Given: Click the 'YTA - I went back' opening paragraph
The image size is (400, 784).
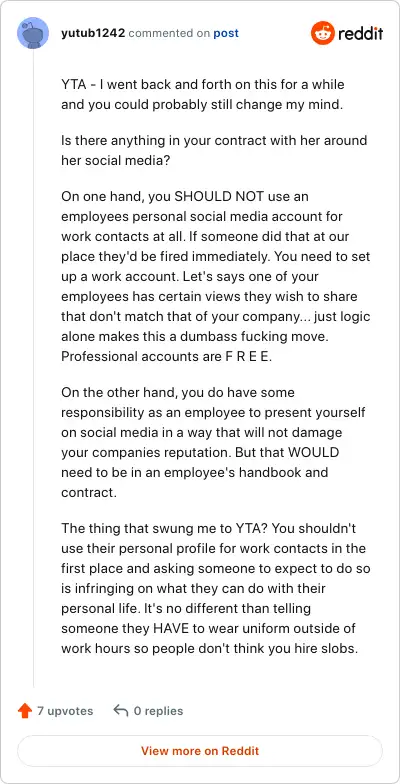Looking at the screenshot, I should (x=202, y=94).
